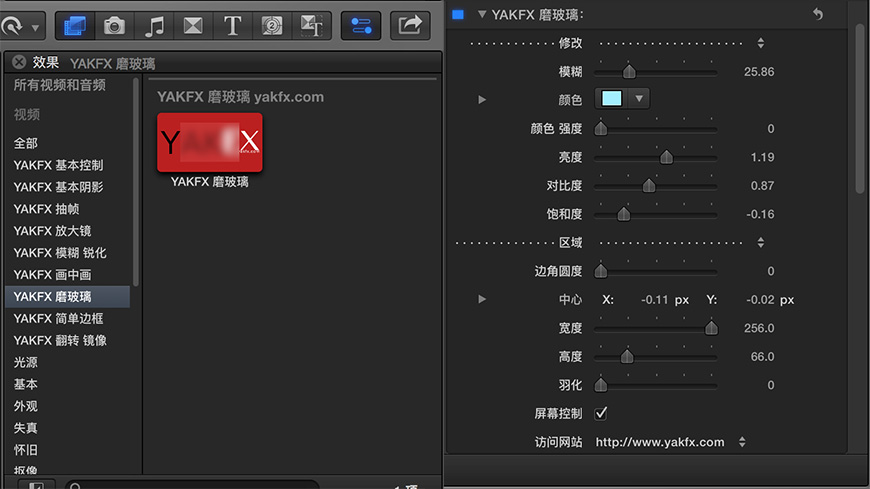The width and height of the screenshot is (870, 489).
Task: Open the 区域 section popup arrows
Action: [761, 242]
